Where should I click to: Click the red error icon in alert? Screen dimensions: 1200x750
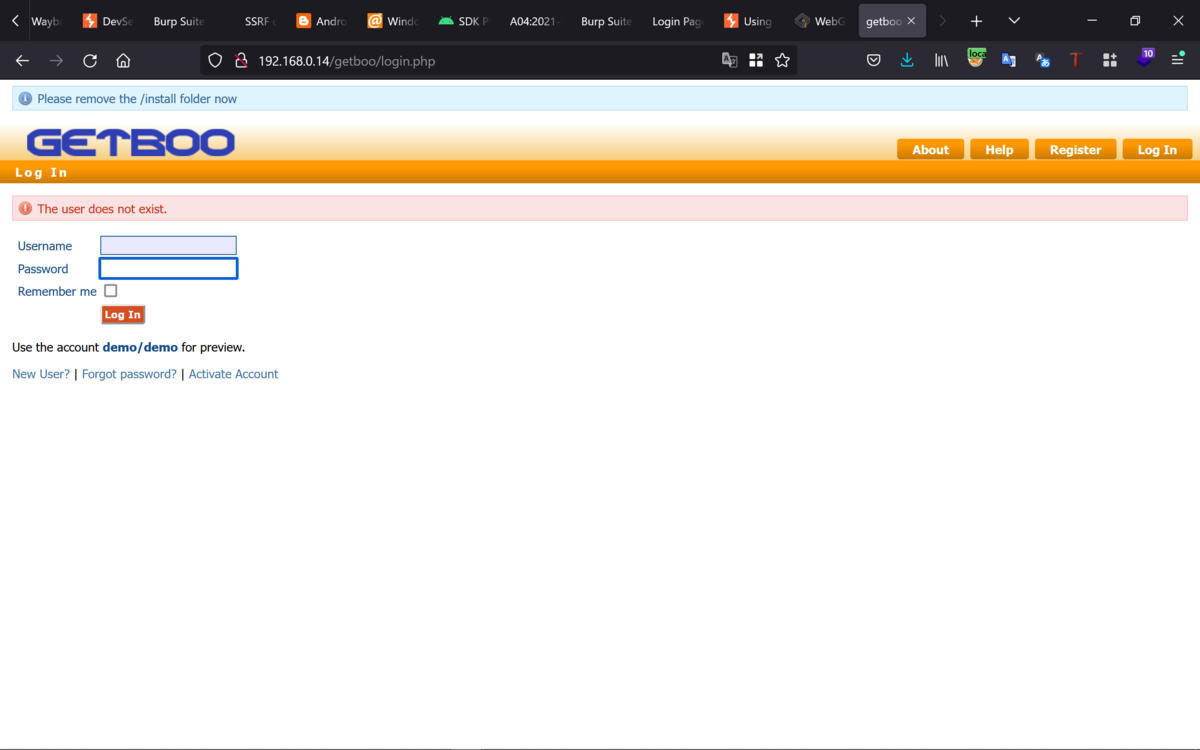click(x=25, y=209)
